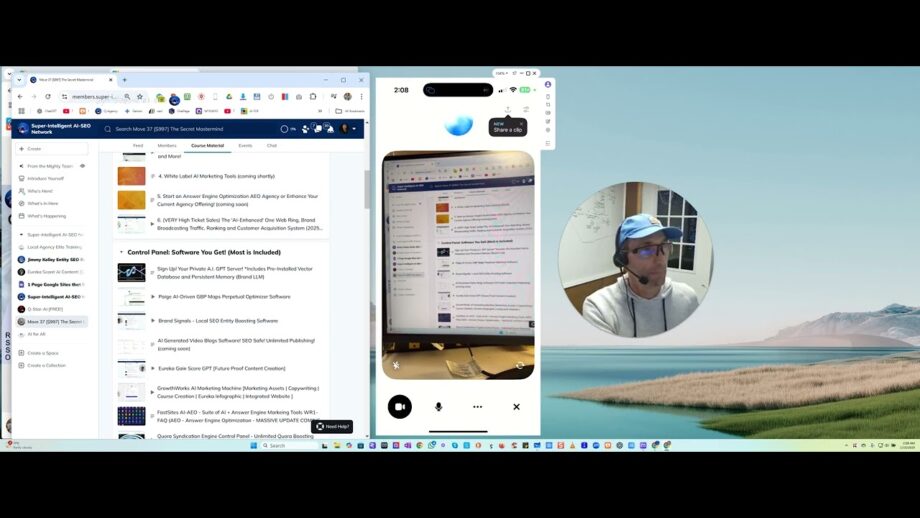This screenshot has height=518, width=920.
Task: Open a new browser tab
Action: (124, 80)
